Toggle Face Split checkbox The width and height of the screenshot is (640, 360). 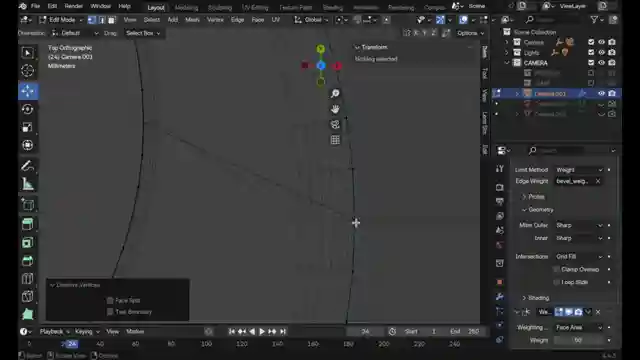coord(110,300)
